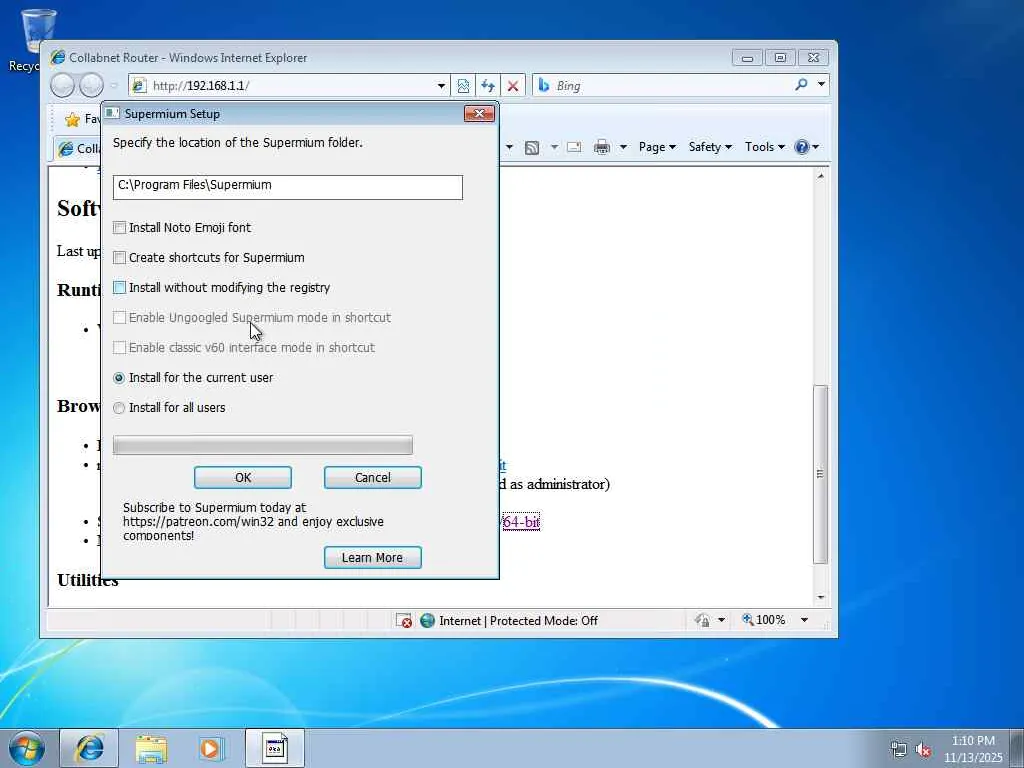The height and width of the screenshot is (768, 1024).
Task: Click OK in Supermium Setup
Action: pos(243,477)
